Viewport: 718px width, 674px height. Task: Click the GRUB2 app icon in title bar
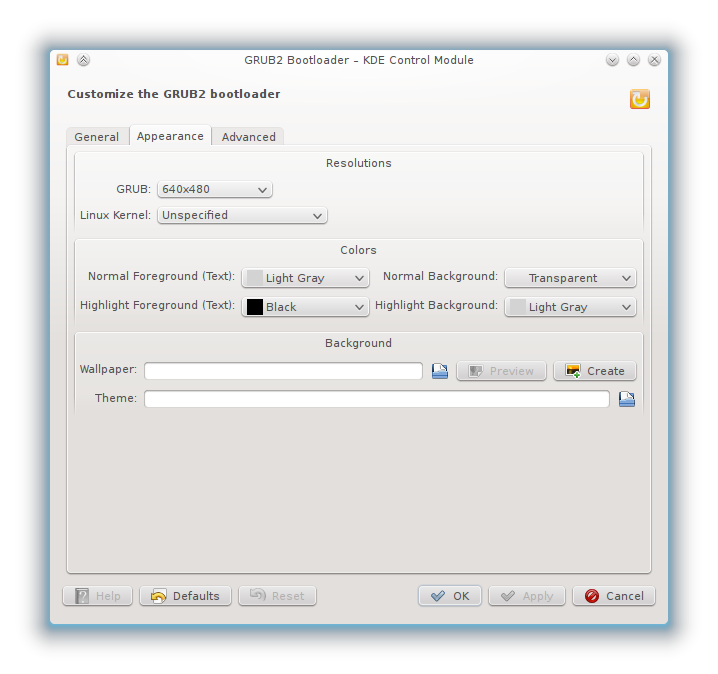pyautogui.click(x=62, y=60)
